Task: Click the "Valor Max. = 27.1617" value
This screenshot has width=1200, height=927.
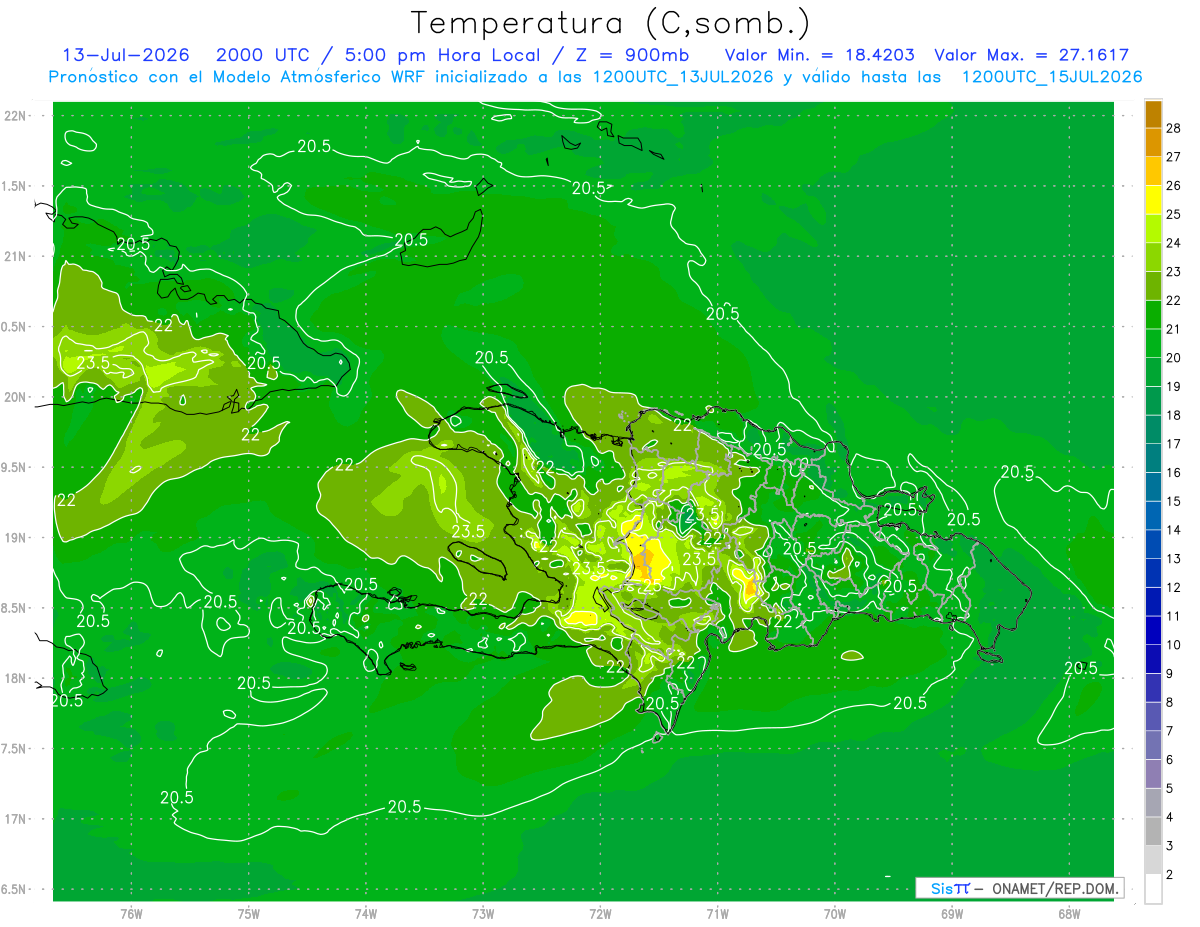Action: [1031, 55]
